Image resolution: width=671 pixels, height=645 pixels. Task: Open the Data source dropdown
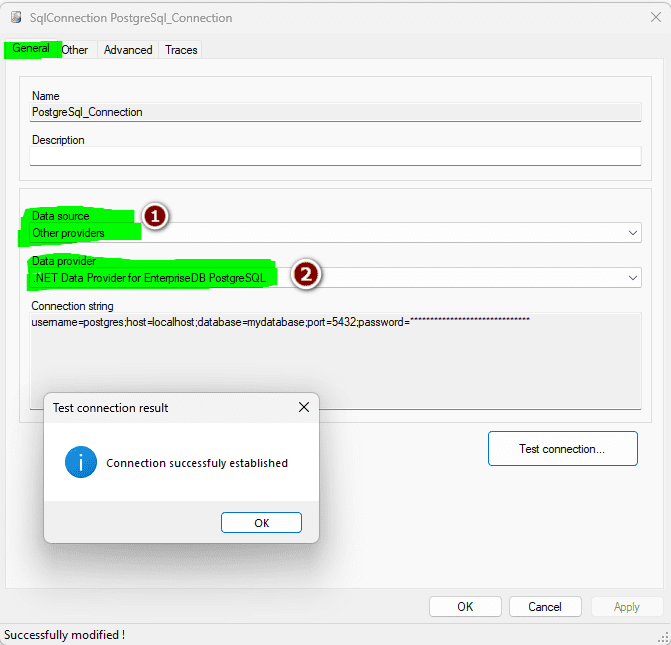point(335,233)
